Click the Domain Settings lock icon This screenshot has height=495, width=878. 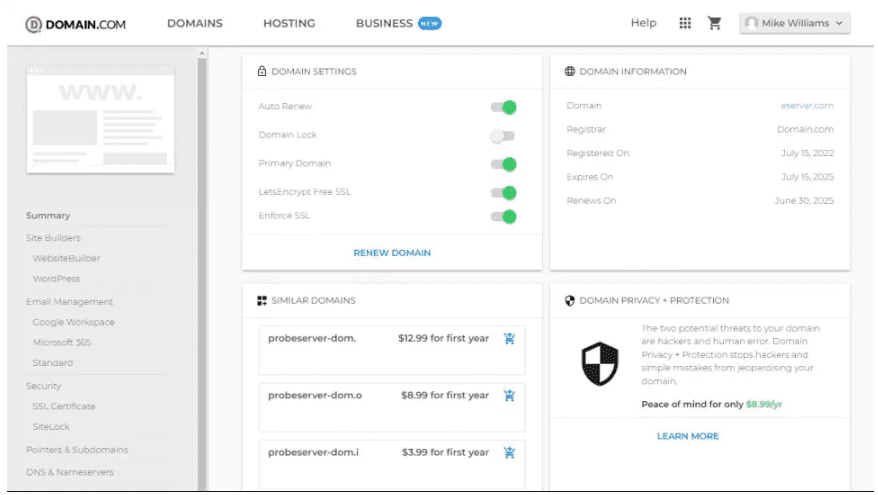(261, 71)
